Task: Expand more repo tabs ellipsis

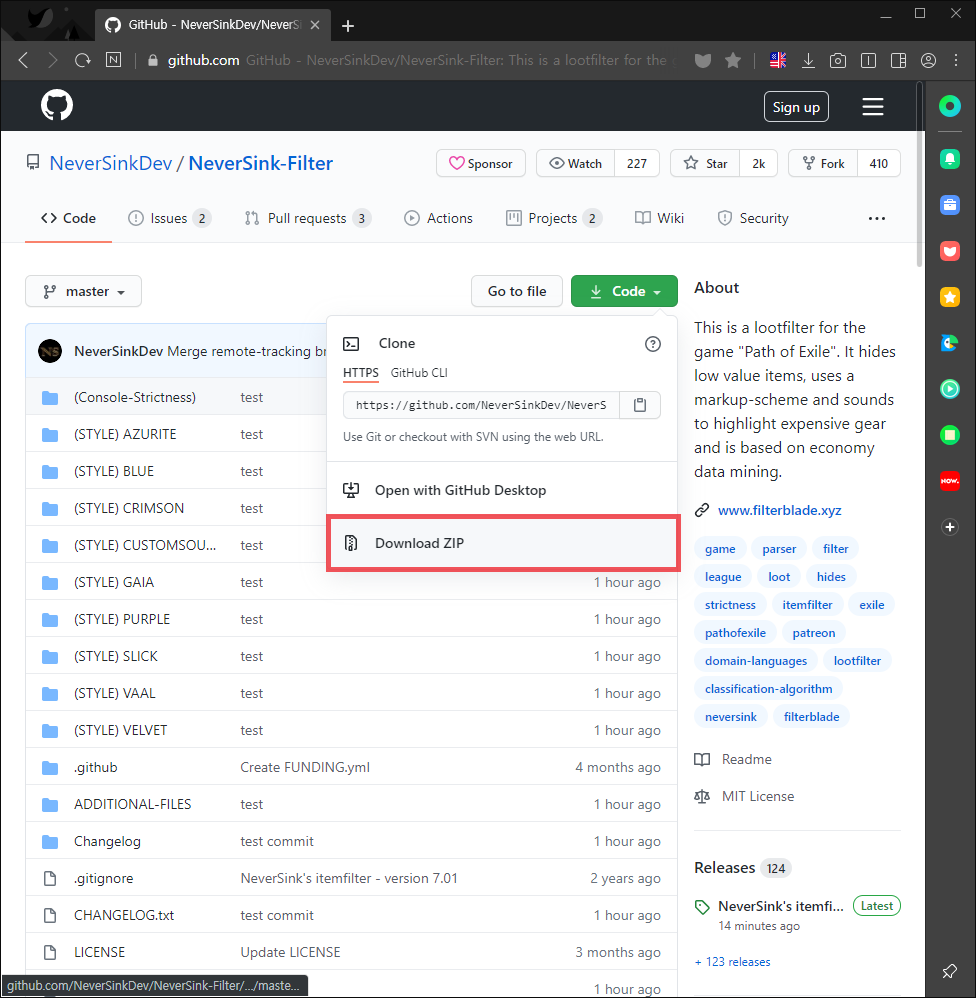Action: pyautogui.click(x=876, y=218)
